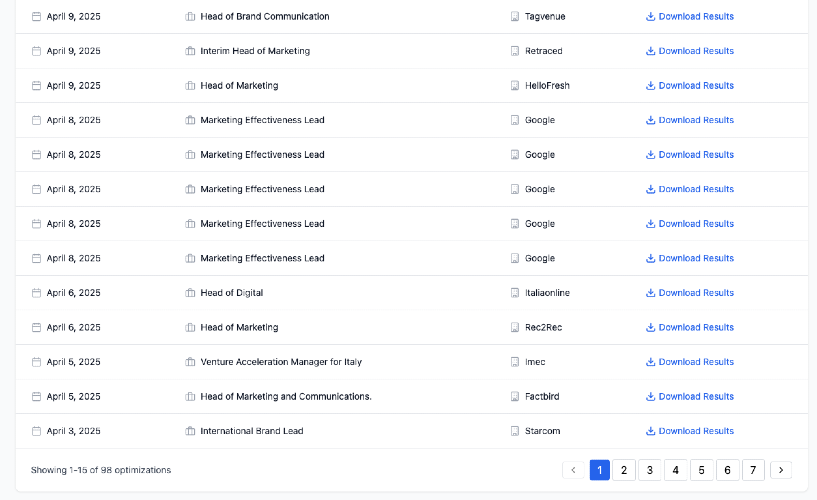
Task: Click the calendar icon in the Retraced row
Action: [x=36, y=51]
